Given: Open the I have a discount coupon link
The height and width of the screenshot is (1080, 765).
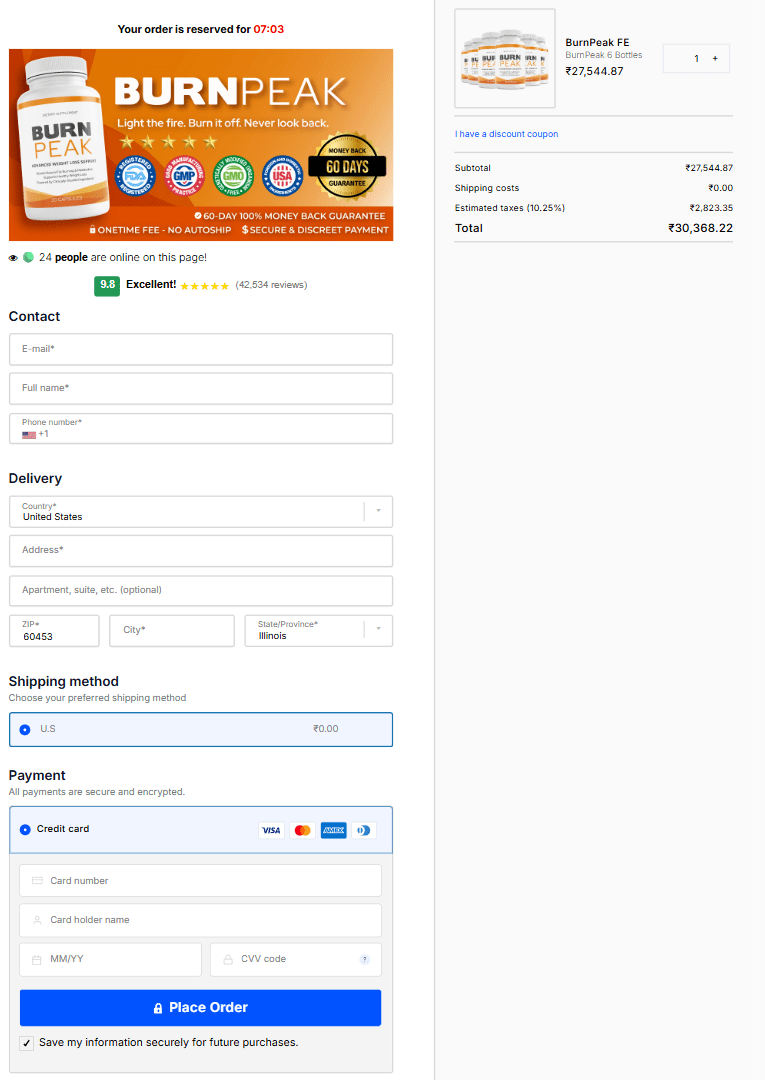Looking at the screenshot, I should pyautogui.click(x=506, y=134).
